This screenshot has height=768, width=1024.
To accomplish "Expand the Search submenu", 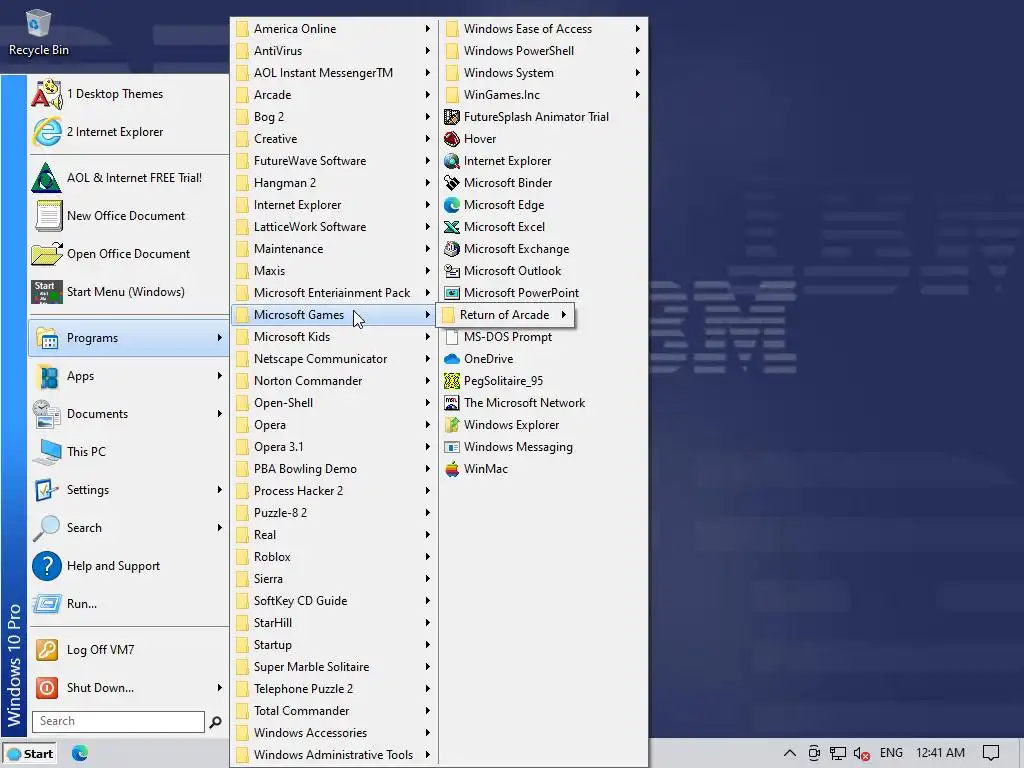I will pos(129,528).
